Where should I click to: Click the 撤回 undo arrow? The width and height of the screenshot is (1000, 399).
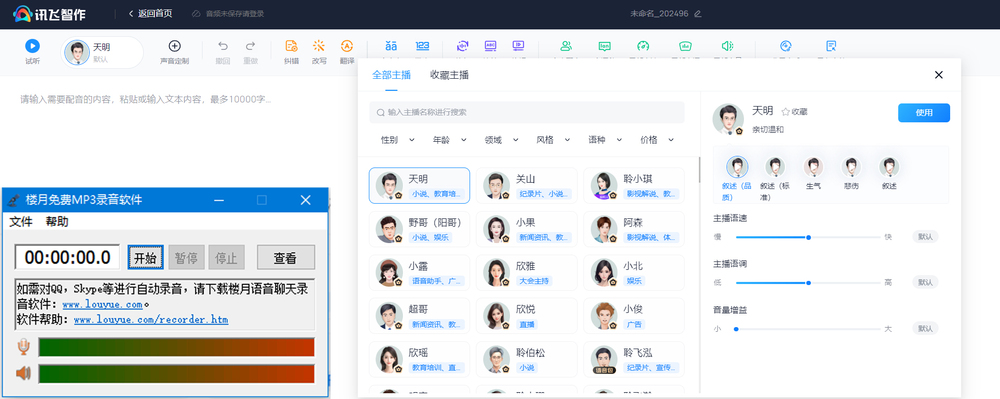223,46
